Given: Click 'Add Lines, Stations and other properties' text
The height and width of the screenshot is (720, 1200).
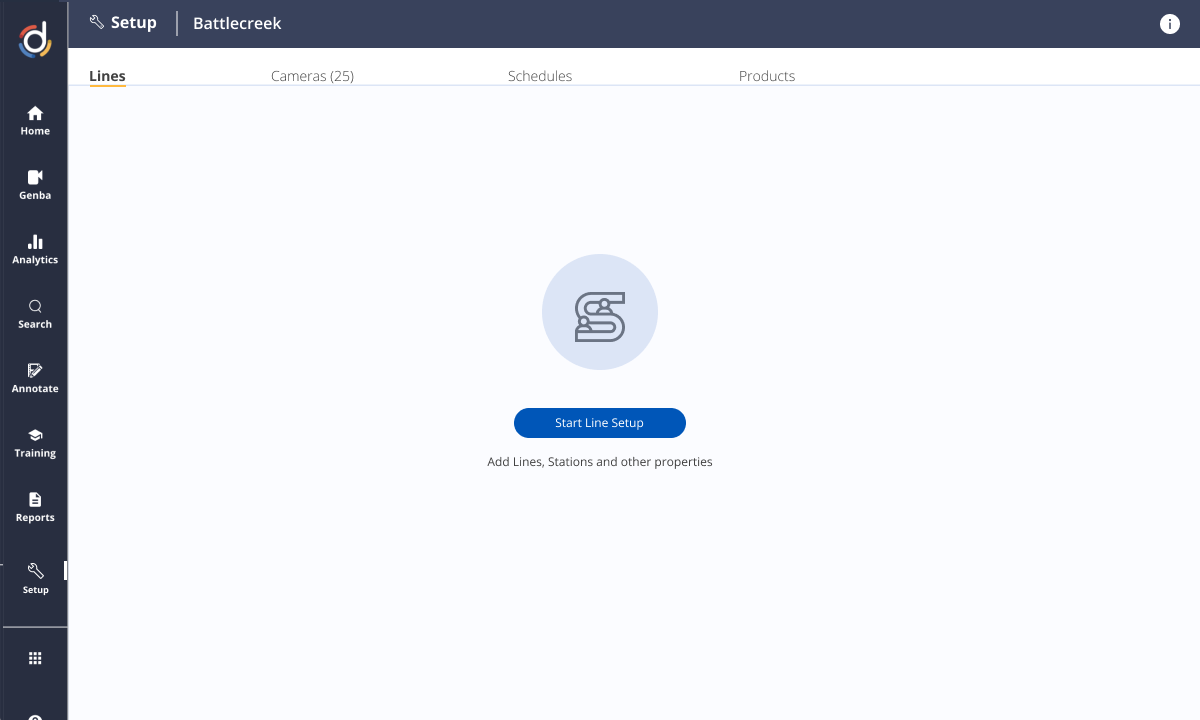Looking at the screenshot, I should point(600,462).
